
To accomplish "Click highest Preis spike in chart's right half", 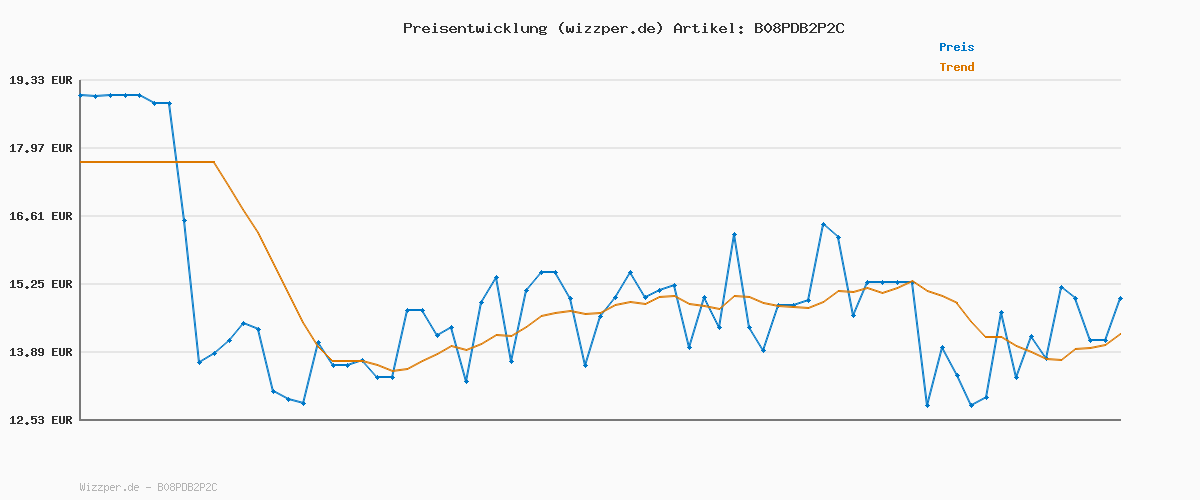I will tap(823, 224).
